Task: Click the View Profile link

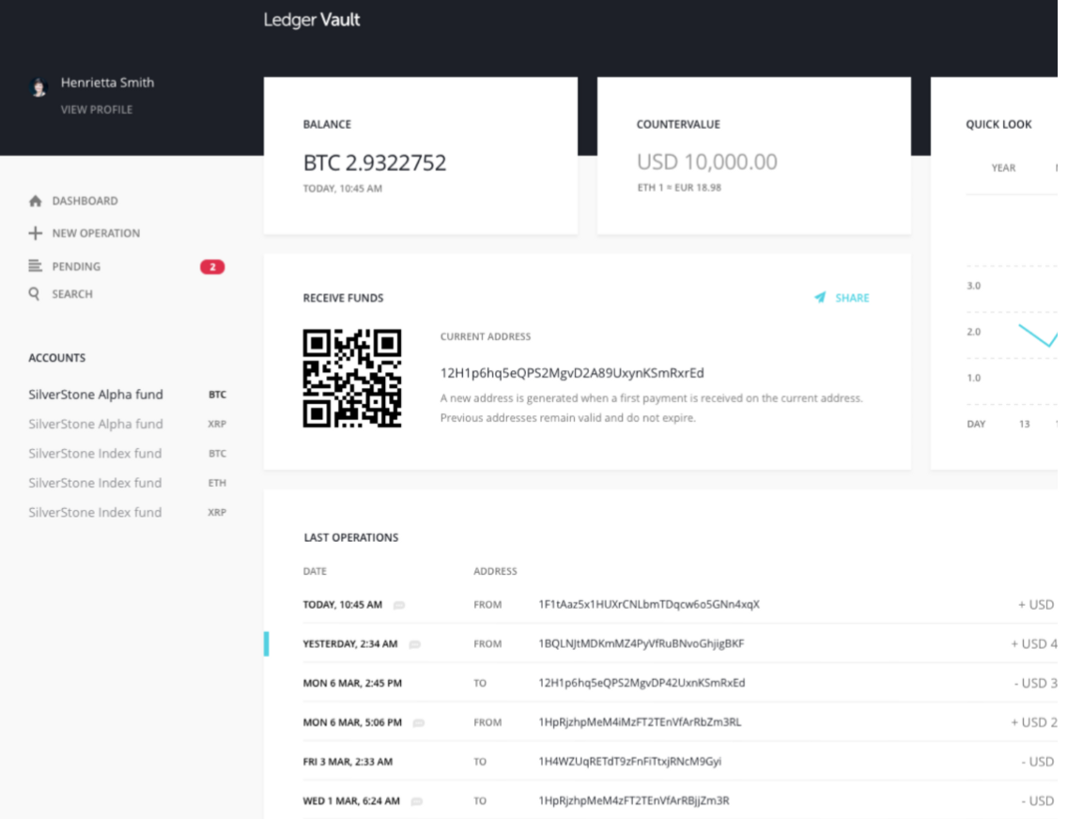Action: (97, 110)
